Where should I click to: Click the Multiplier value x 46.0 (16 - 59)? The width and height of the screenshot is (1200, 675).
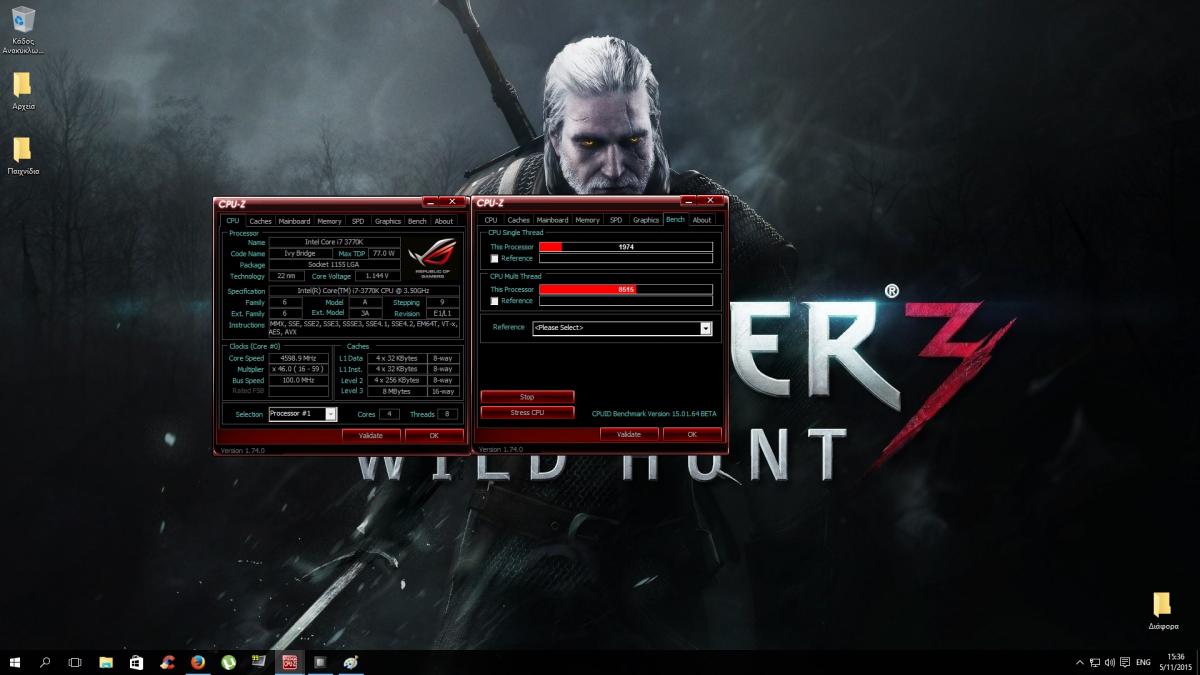(x=299, y=369)
